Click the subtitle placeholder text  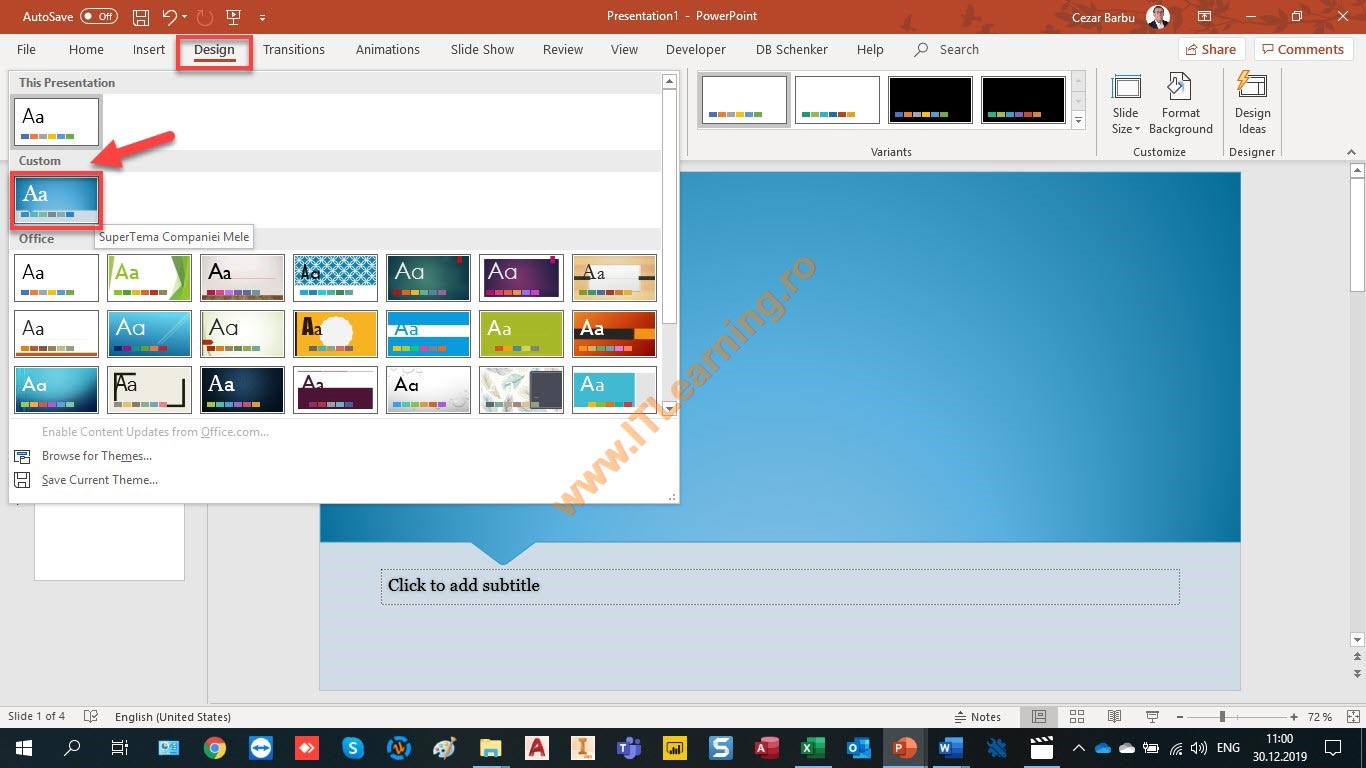(463, 586)
